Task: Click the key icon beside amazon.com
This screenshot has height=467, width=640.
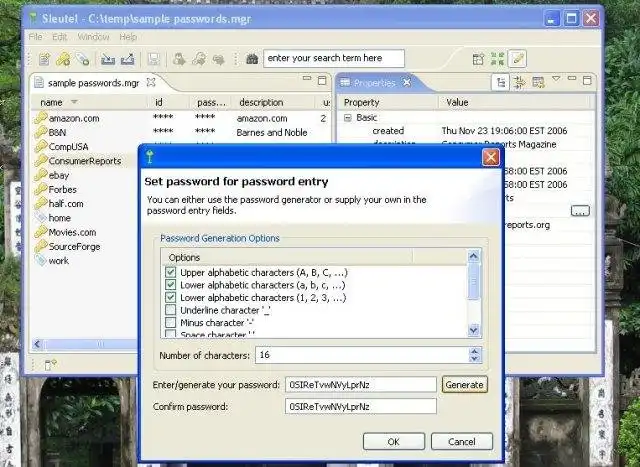Action: click(x=40, y=118)
